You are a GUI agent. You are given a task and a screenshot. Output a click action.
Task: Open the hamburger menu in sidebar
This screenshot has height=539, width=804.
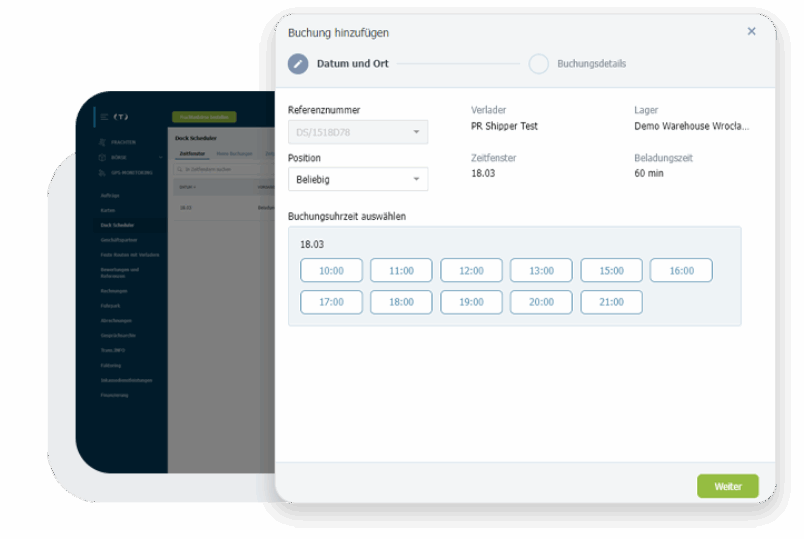pos(104,117)
